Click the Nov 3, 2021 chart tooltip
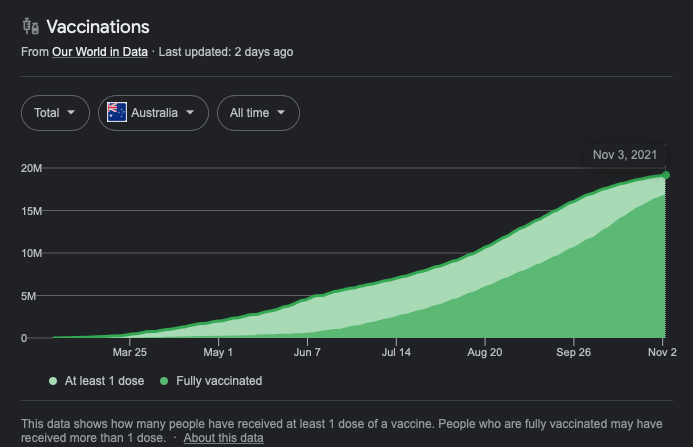 coord(625,155)
